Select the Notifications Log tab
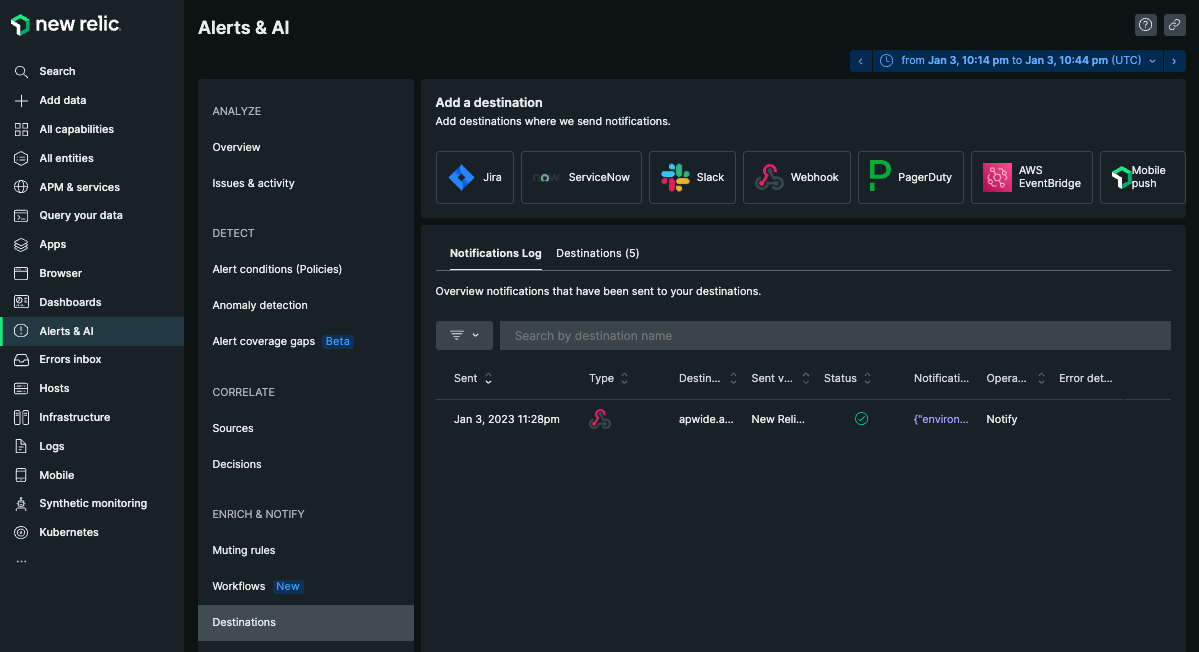The image size is (1199, 652). click(x=495, y=253)
